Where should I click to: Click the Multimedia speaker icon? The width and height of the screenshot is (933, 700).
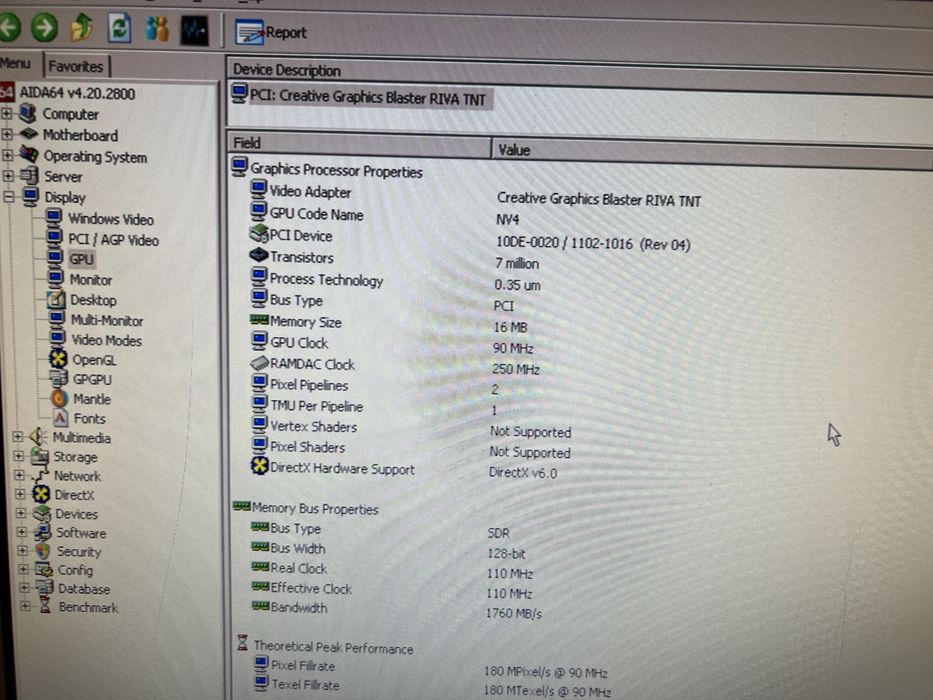click(38, 436)
